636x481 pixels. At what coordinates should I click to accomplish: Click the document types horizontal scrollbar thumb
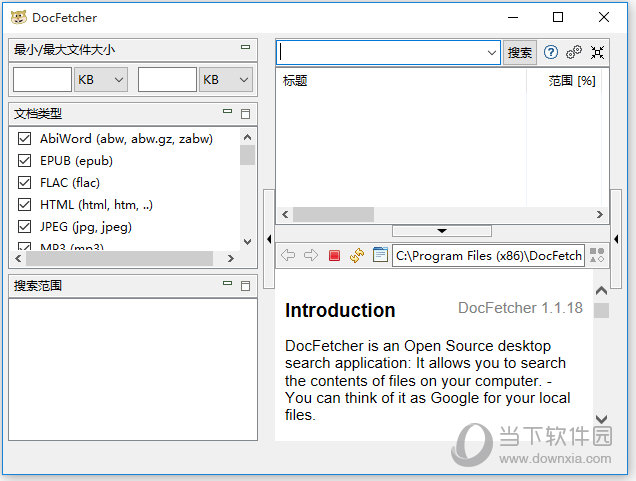click(119, 258)
